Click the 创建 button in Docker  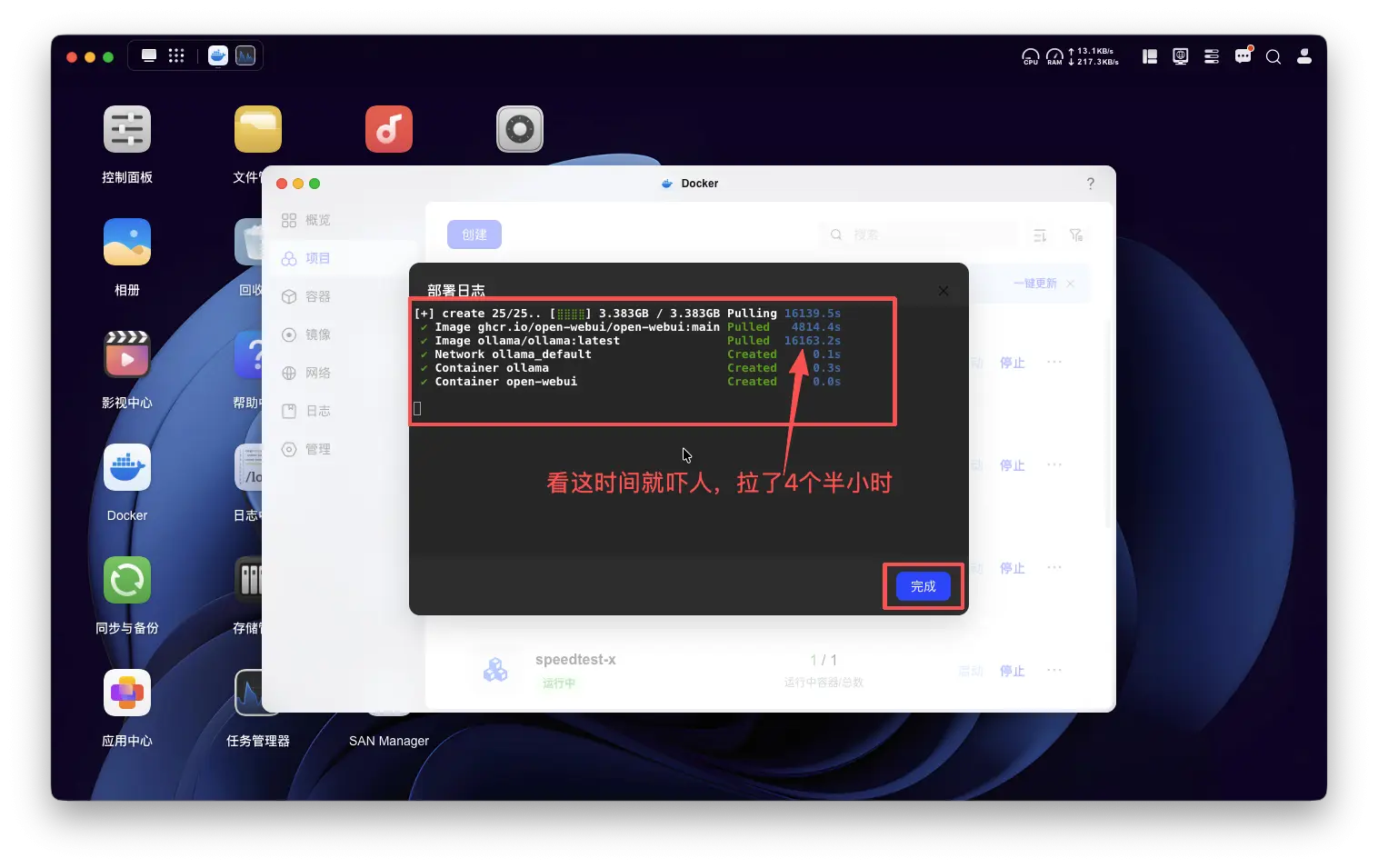(474, 234)
